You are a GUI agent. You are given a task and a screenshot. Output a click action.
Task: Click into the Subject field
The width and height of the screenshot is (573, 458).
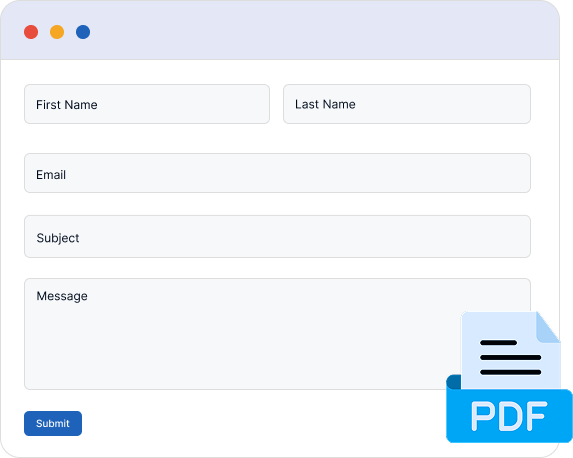(x=277, y=236)
